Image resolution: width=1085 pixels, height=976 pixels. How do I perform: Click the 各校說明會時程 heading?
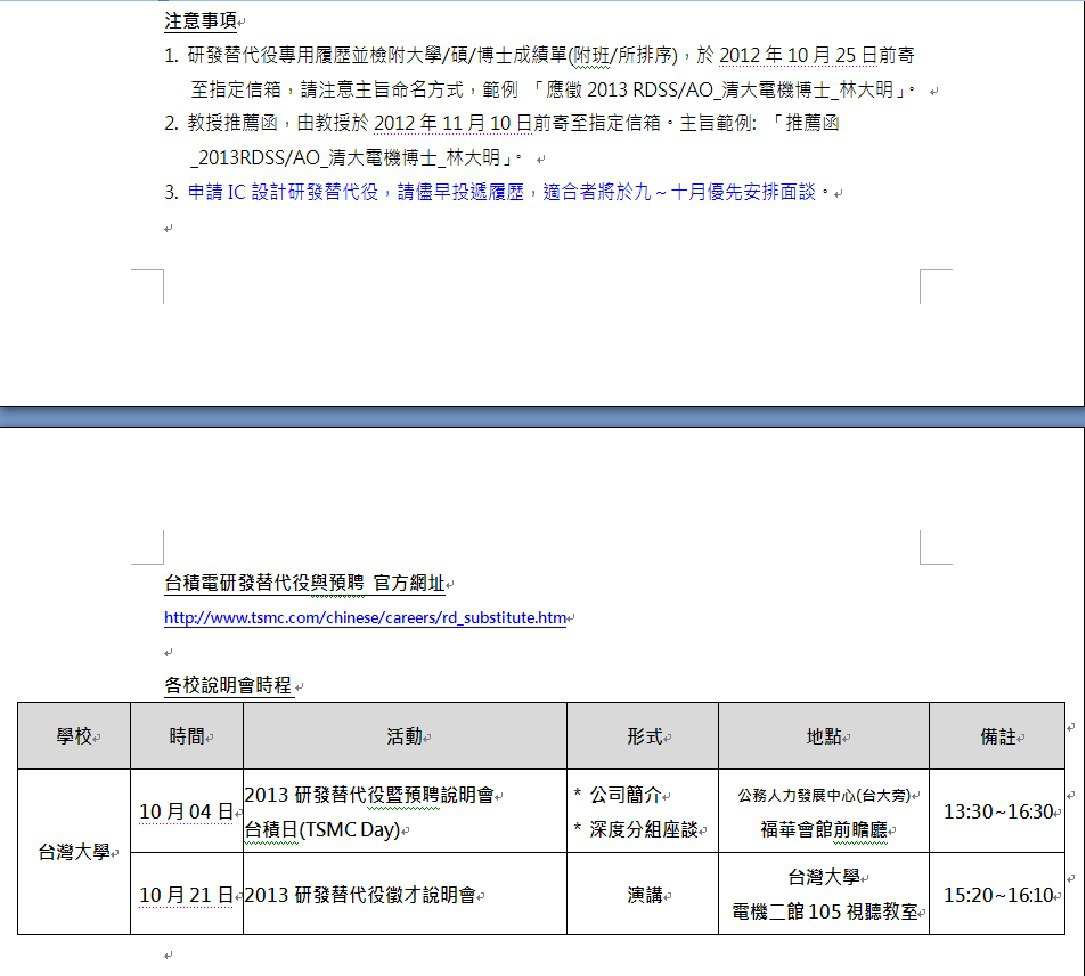[228, 685]
